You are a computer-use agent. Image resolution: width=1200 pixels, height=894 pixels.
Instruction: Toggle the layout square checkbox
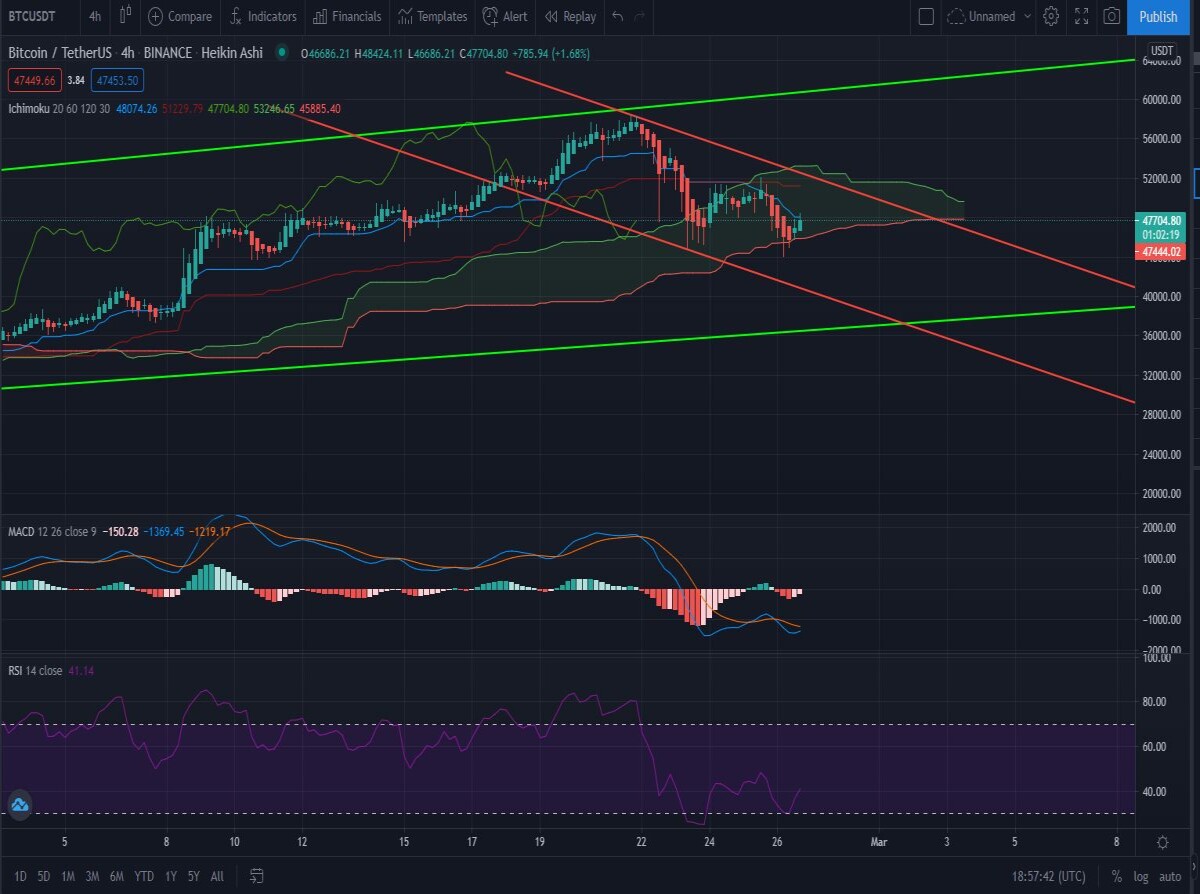pyautogui.click(x=926, y=16)
